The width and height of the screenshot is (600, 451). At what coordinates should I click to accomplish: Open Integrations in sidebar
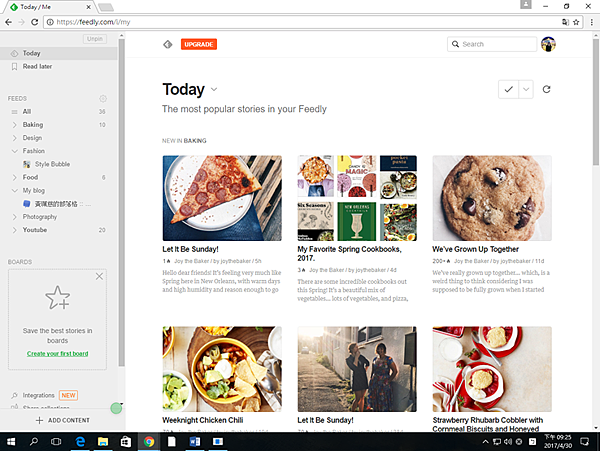tap(38, 395)
